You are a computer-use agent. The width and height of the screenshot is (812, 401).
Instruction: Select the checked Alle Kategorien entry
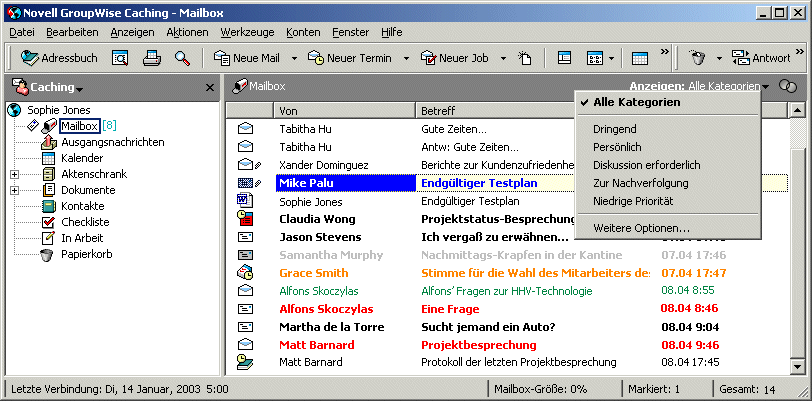click(667, 103)
